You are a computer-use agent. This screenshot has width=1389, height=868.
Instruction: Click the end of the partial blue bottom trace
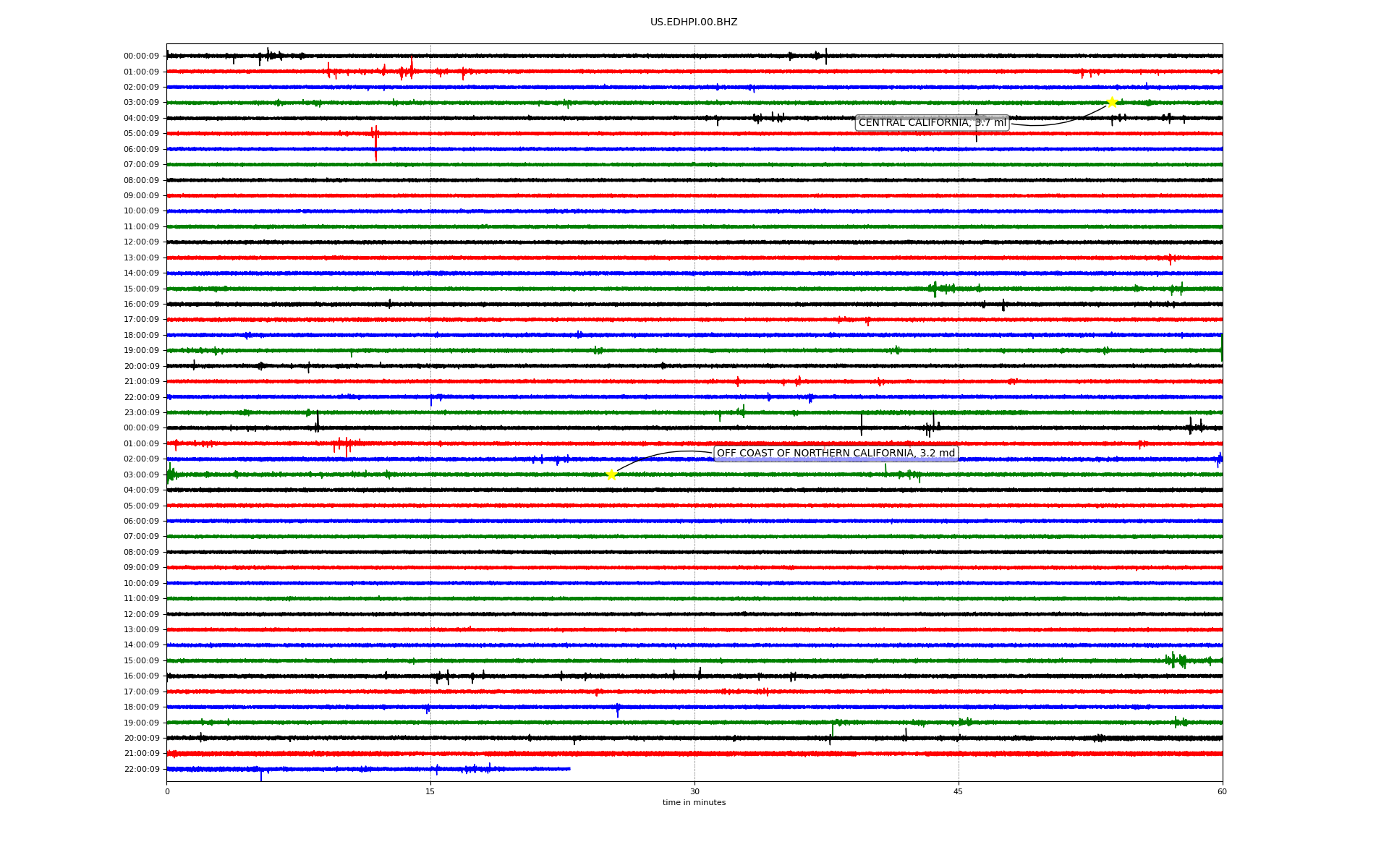click(x=569, y=769)
